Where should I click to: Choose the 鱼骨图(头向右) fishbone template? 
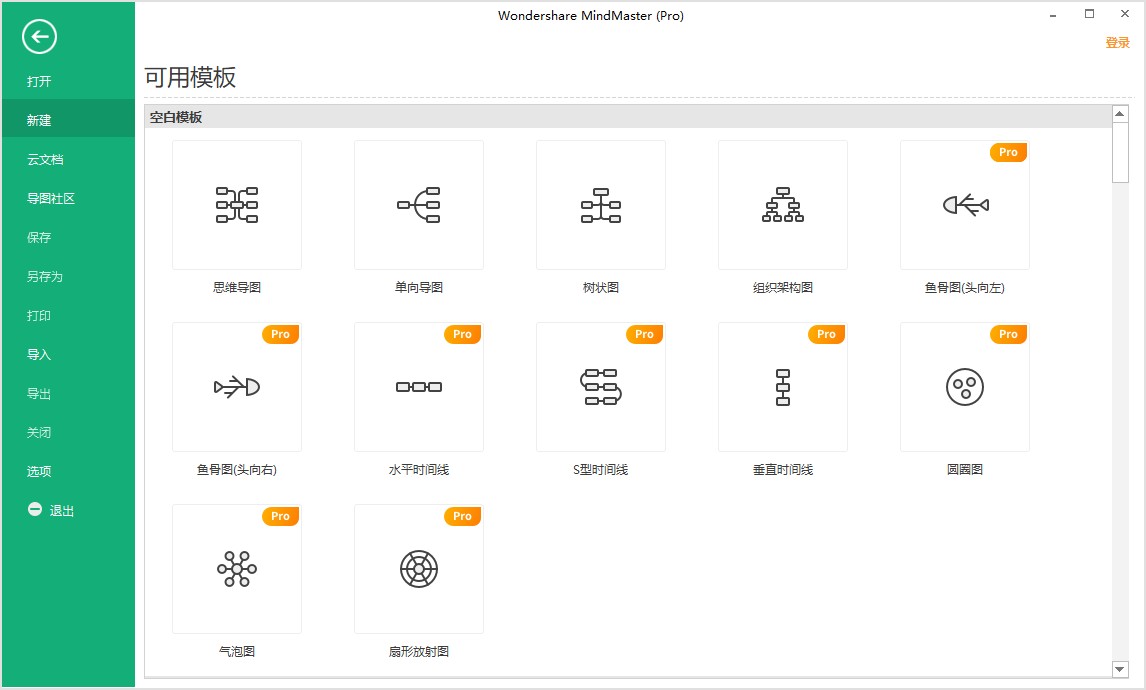(x=237, y=387)
